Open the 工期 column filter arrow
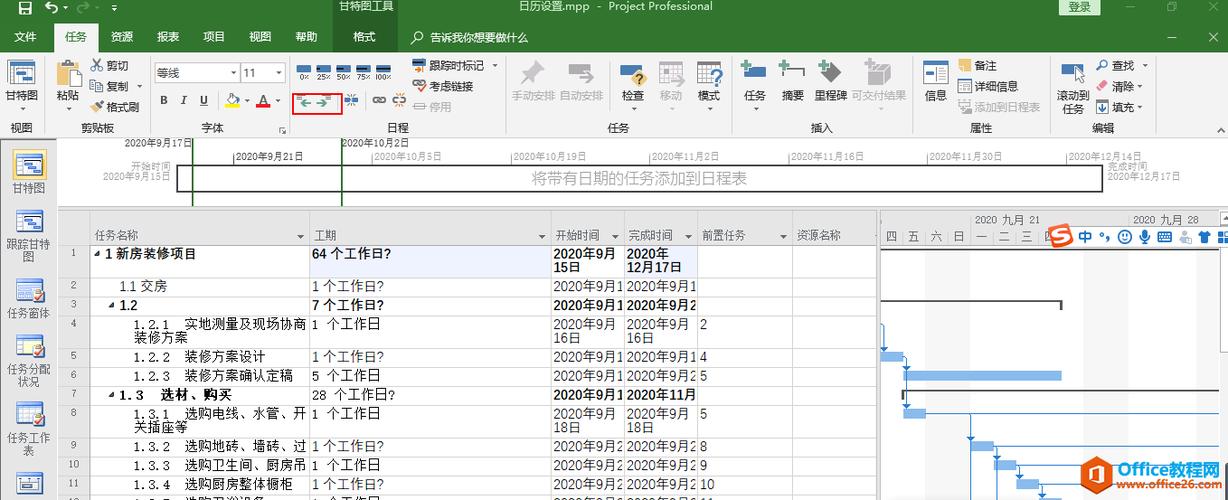Viewport: 1228px width, 500px height. click(542, 237)
